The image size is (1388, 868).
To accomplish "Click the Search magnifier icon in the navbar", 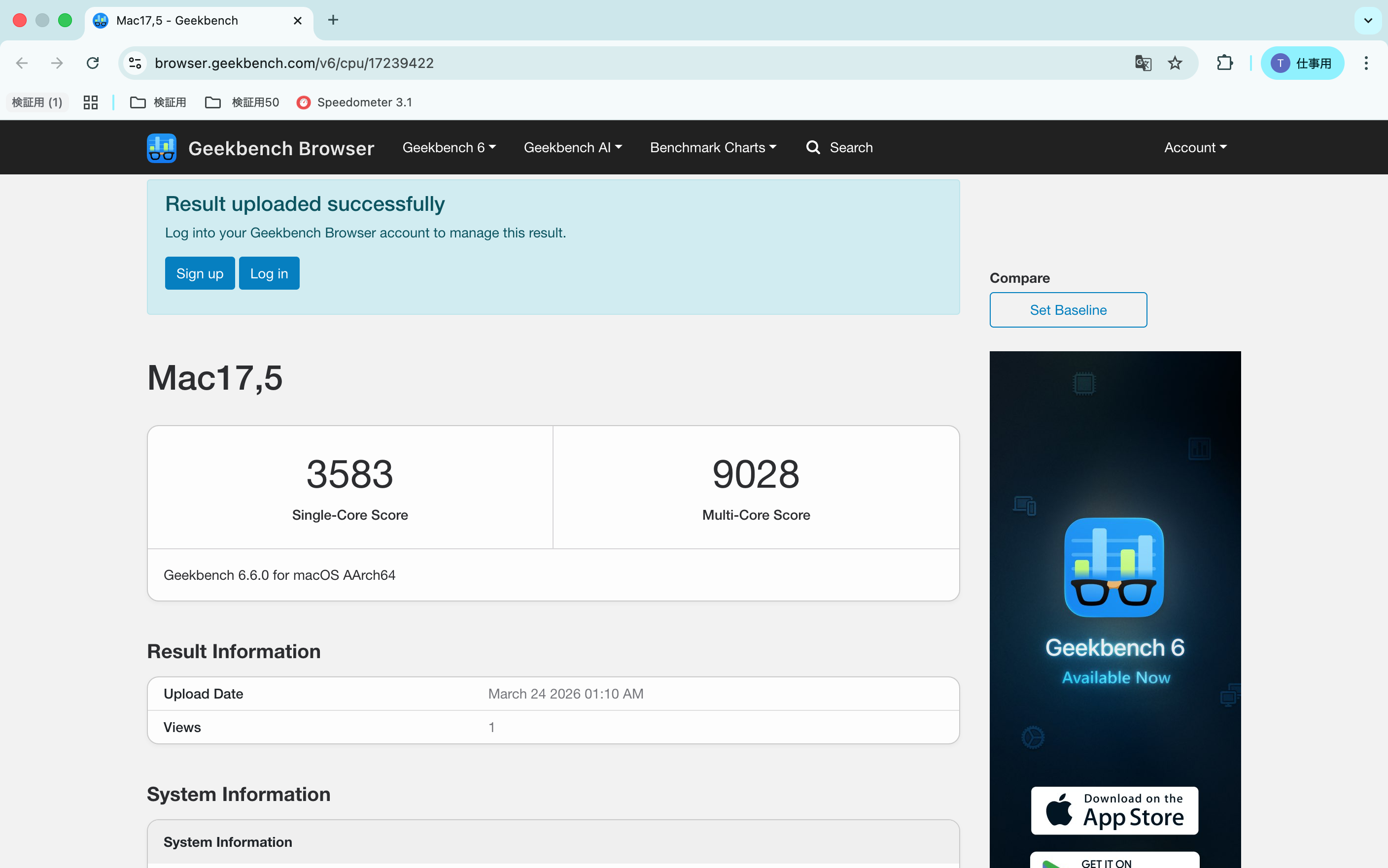I will (813, 147).
